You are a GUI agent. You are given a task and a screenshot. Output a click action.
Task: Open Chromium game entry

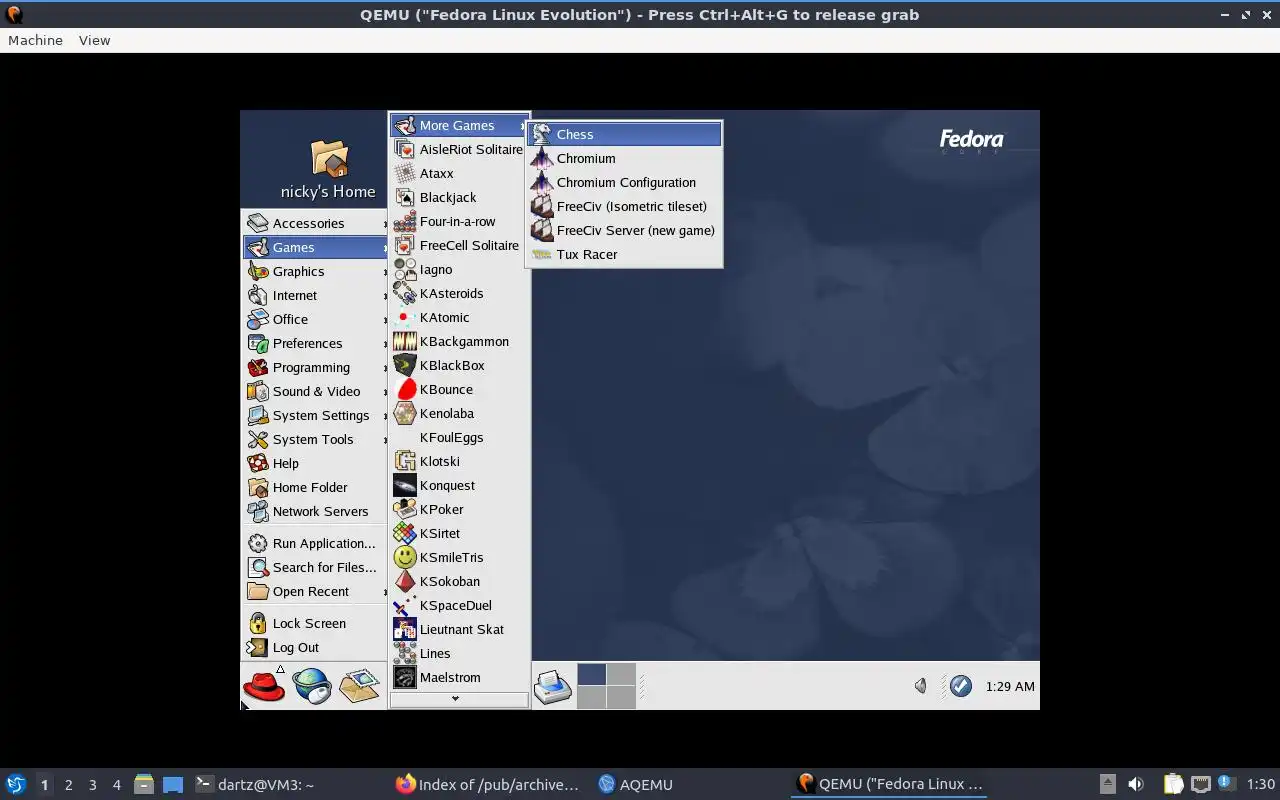coord(624,158)
